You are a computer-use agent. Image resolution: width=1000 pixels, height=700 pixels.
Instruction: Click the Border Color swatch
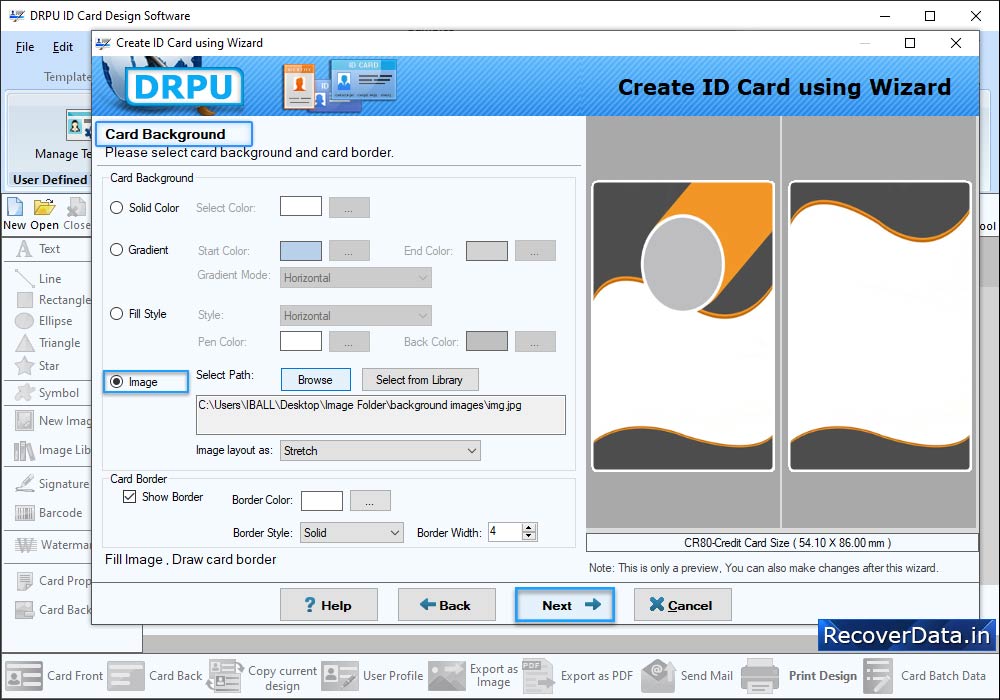click(321, 501)
